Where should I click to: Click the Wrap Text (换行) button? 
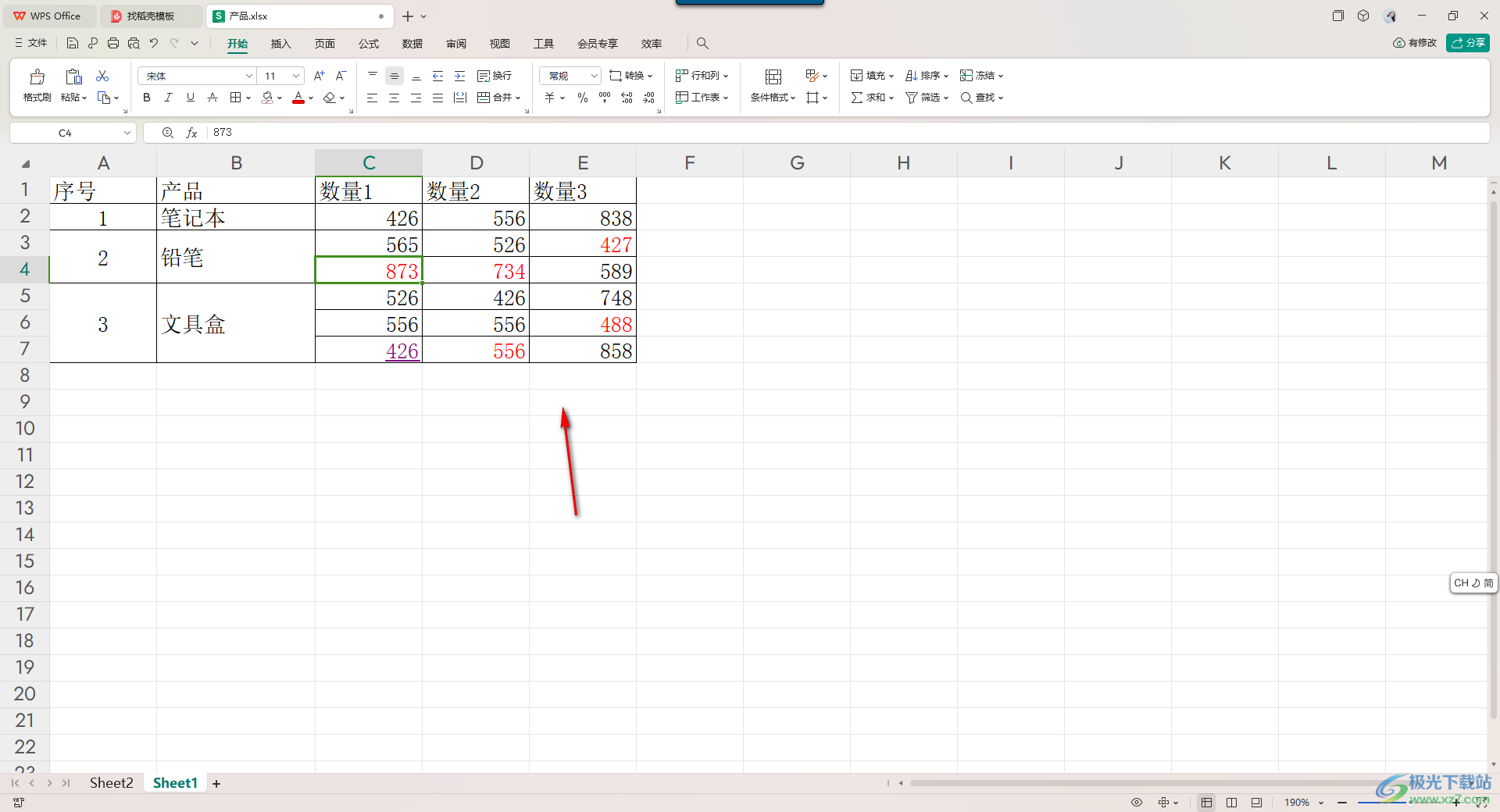[x=495, y=76]
